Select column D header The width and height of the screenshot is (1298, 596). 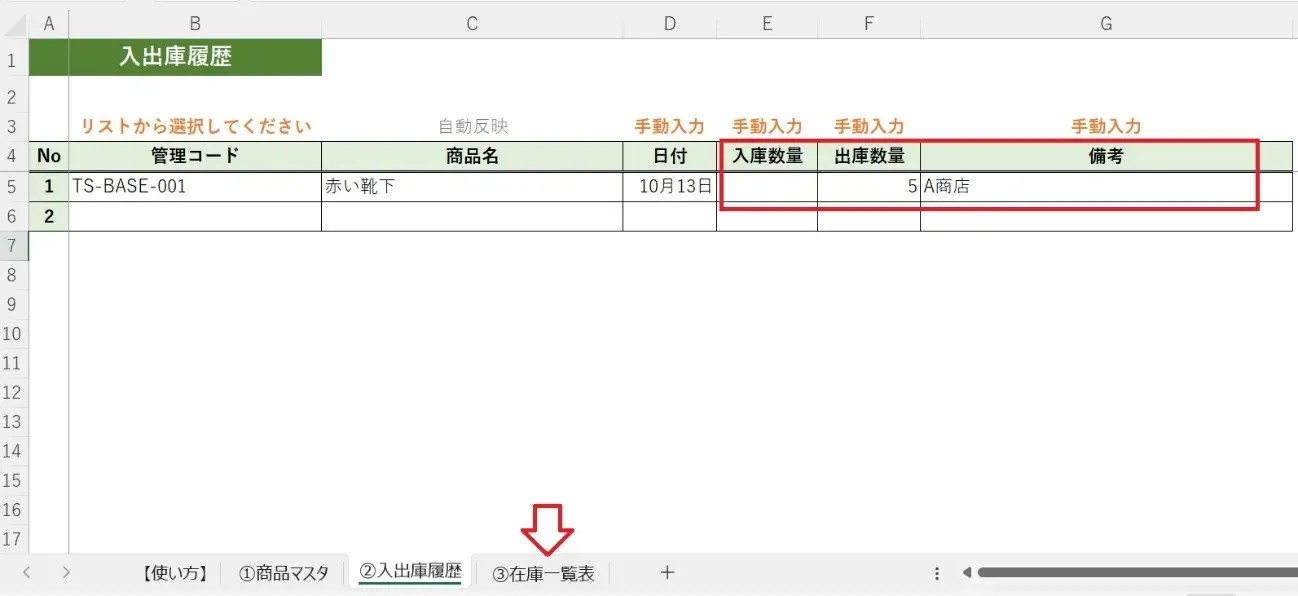pyautogui.click(x=669, y=24)
